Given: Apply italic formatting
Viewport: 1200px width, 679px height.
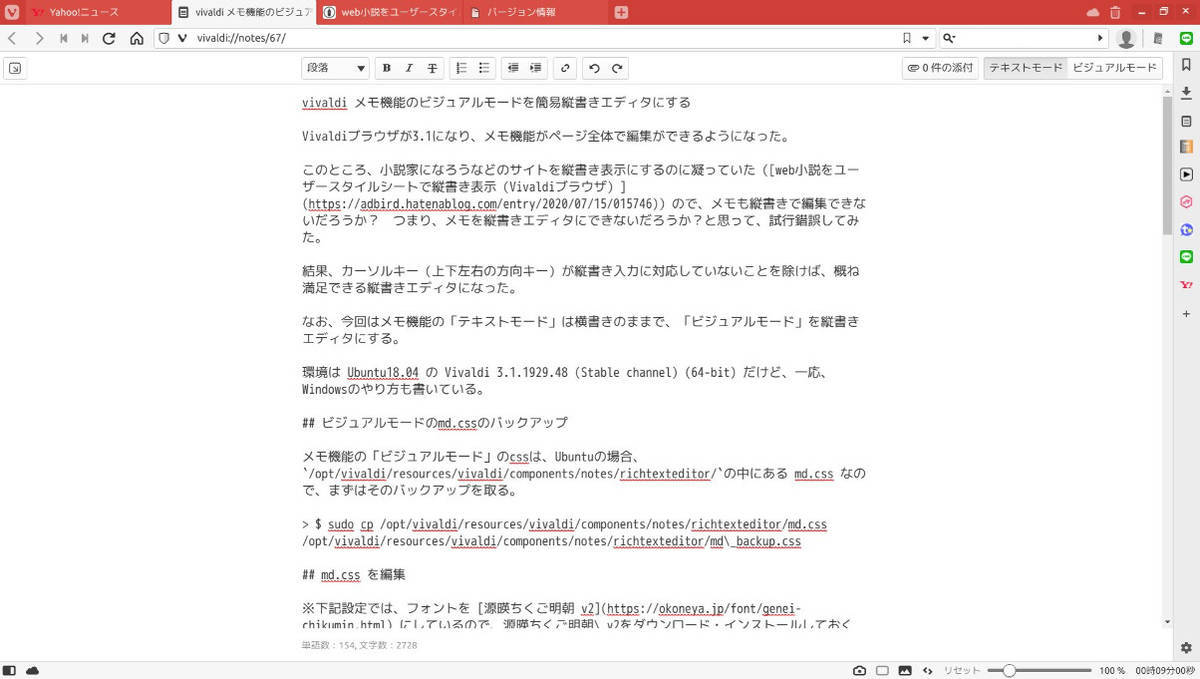Looking at the screenshot, I should pos(409,68).
